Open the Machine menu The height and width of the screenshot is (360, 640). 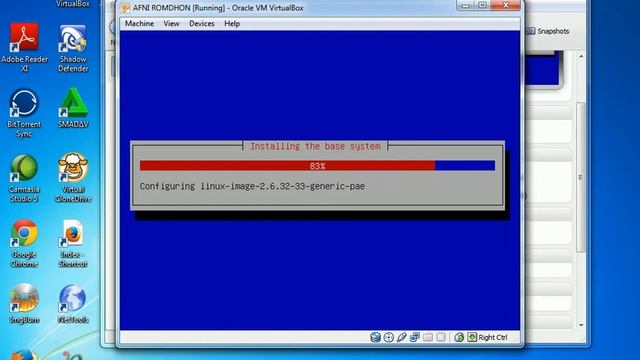coord(139,24)
